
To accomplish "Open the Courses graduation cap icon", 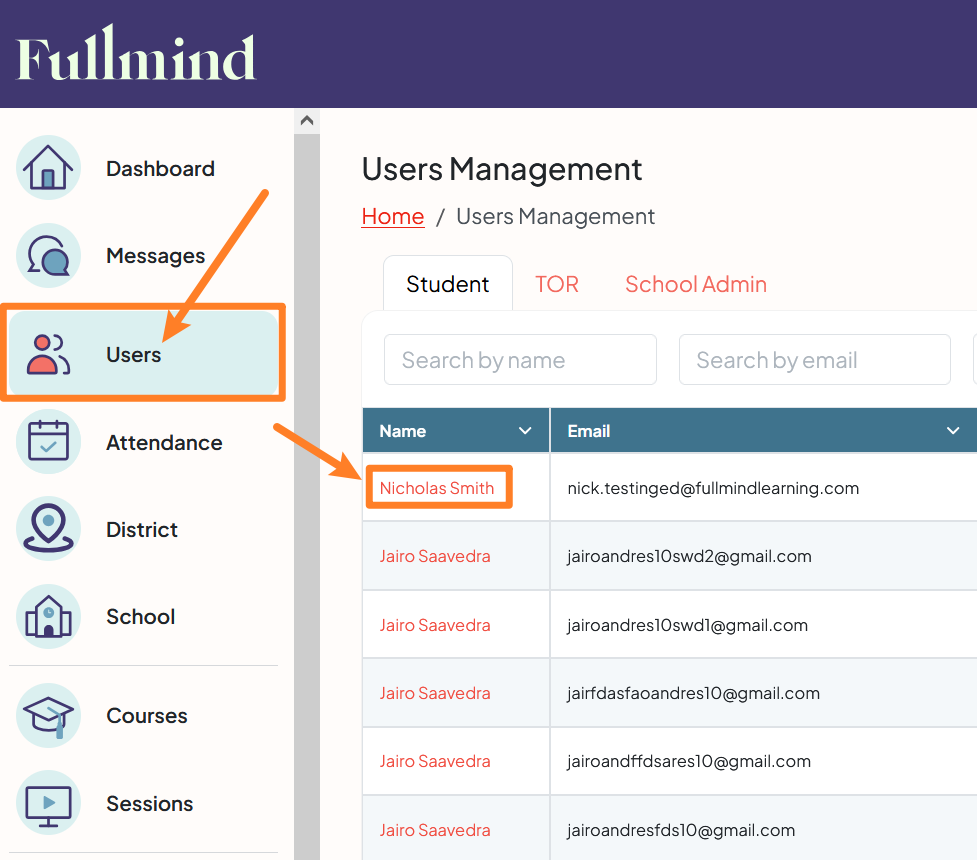I will 48,715.
